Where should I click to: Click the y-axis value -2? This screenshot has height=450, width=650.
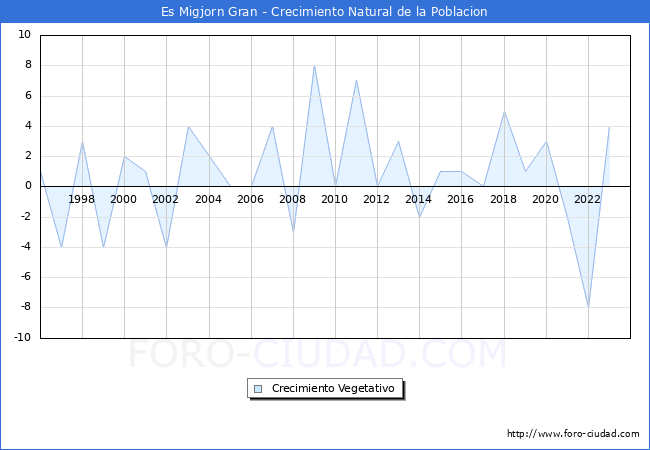tap(26, 216)
